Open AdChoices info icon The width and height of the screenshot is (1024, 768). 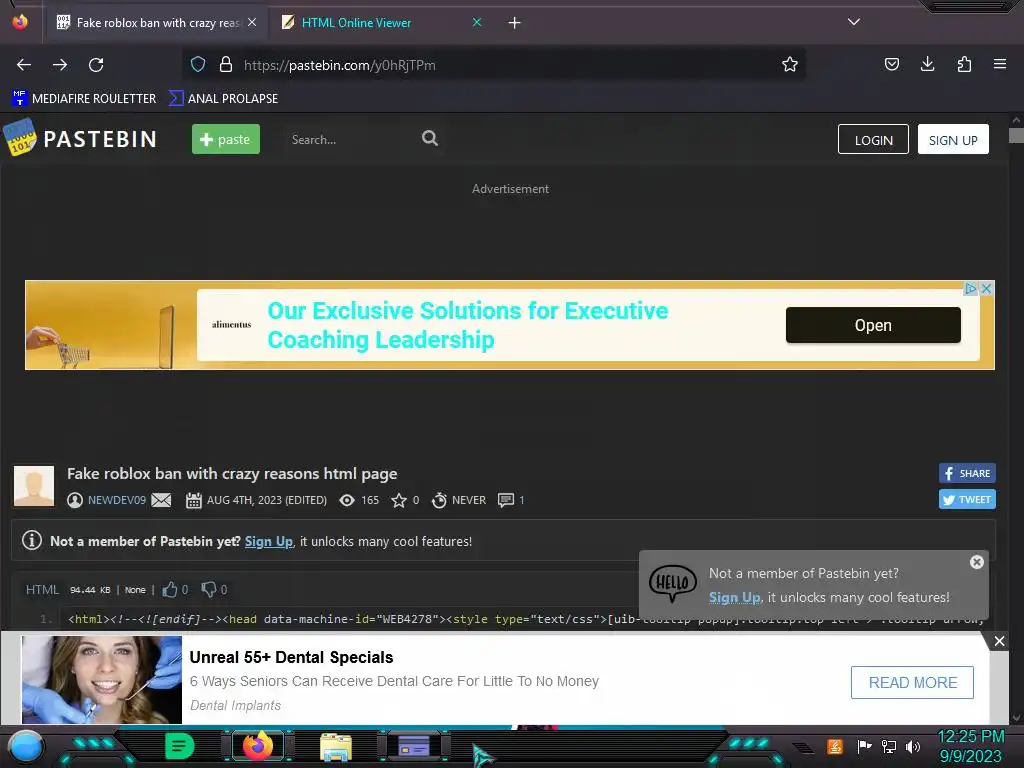pos(971,288)
